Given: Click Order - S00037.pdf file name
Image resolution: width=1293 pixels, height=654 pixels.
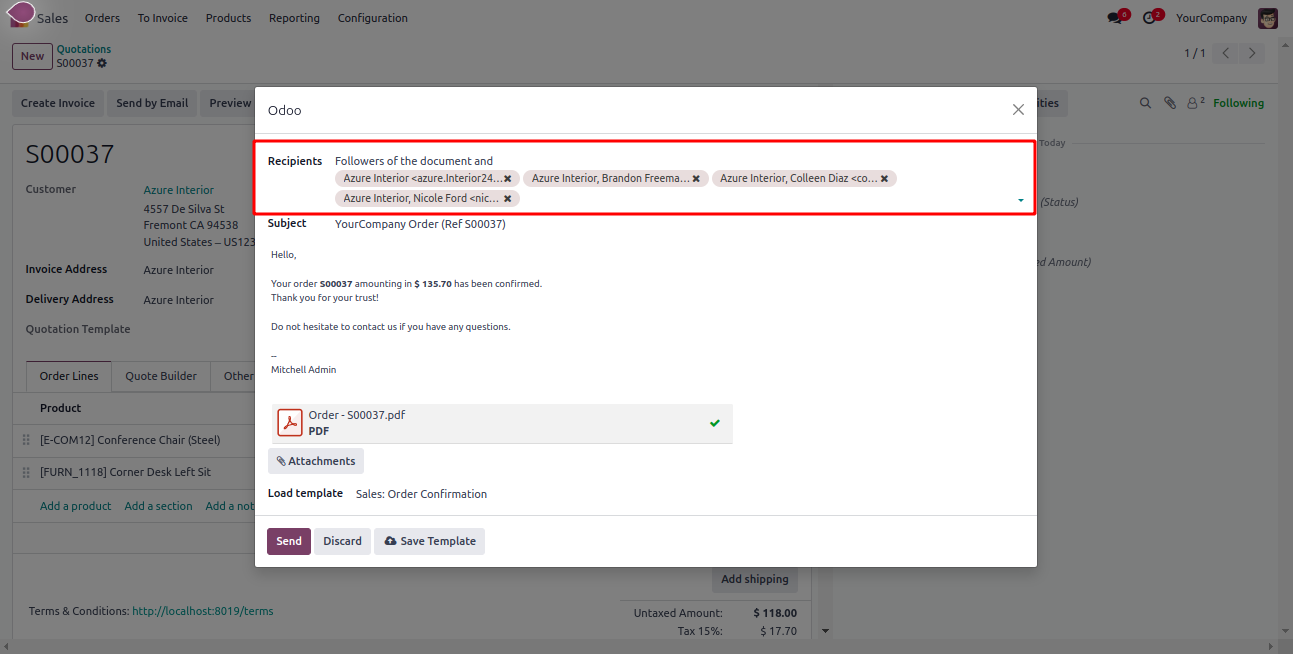Looking at the screenshot, I should coord(357,415).
